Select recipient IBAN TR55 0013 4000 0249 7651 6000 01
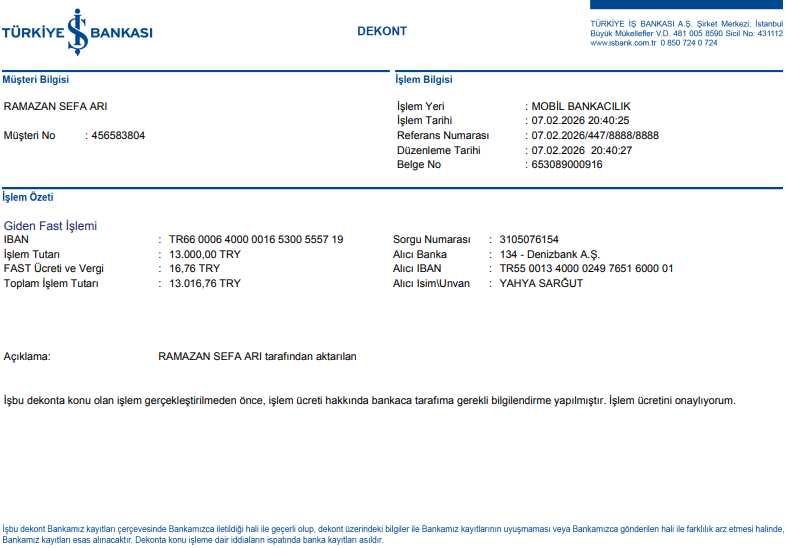 (x=586, y=268)
